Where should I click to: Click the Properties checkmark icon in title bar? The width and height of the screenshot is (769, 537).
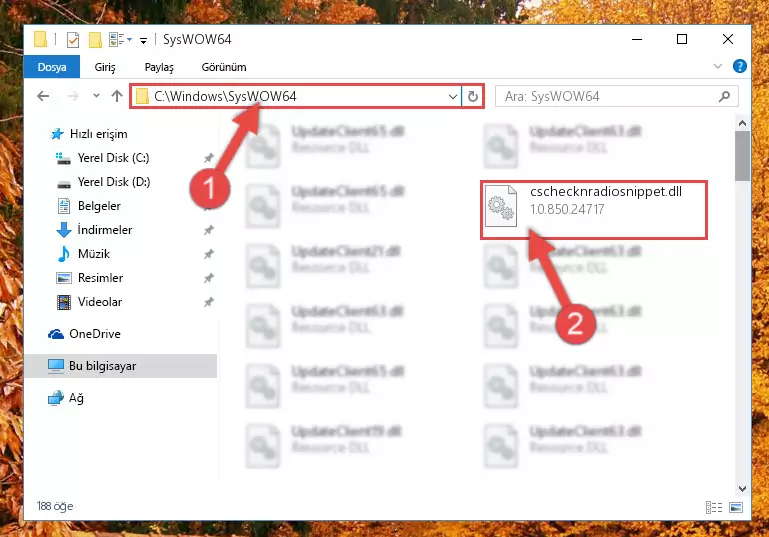pos(73,40)
